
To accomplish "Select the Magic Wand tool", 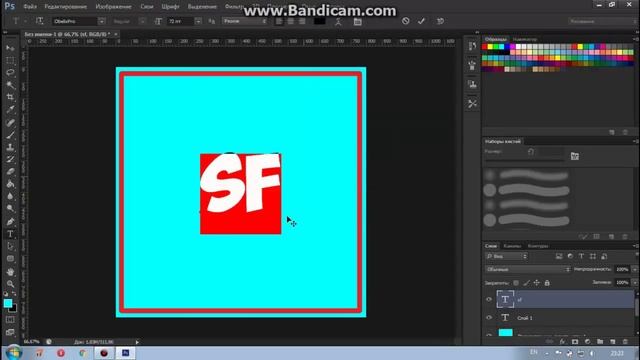I will tap(10, 85).
